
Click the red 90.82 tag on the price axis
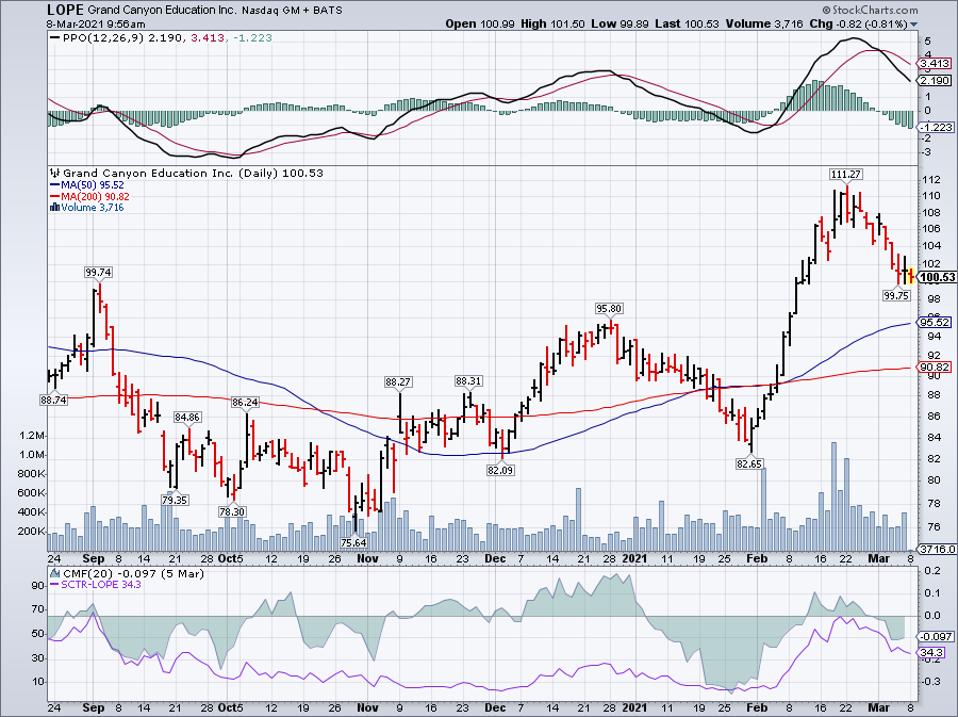point(935,367)
